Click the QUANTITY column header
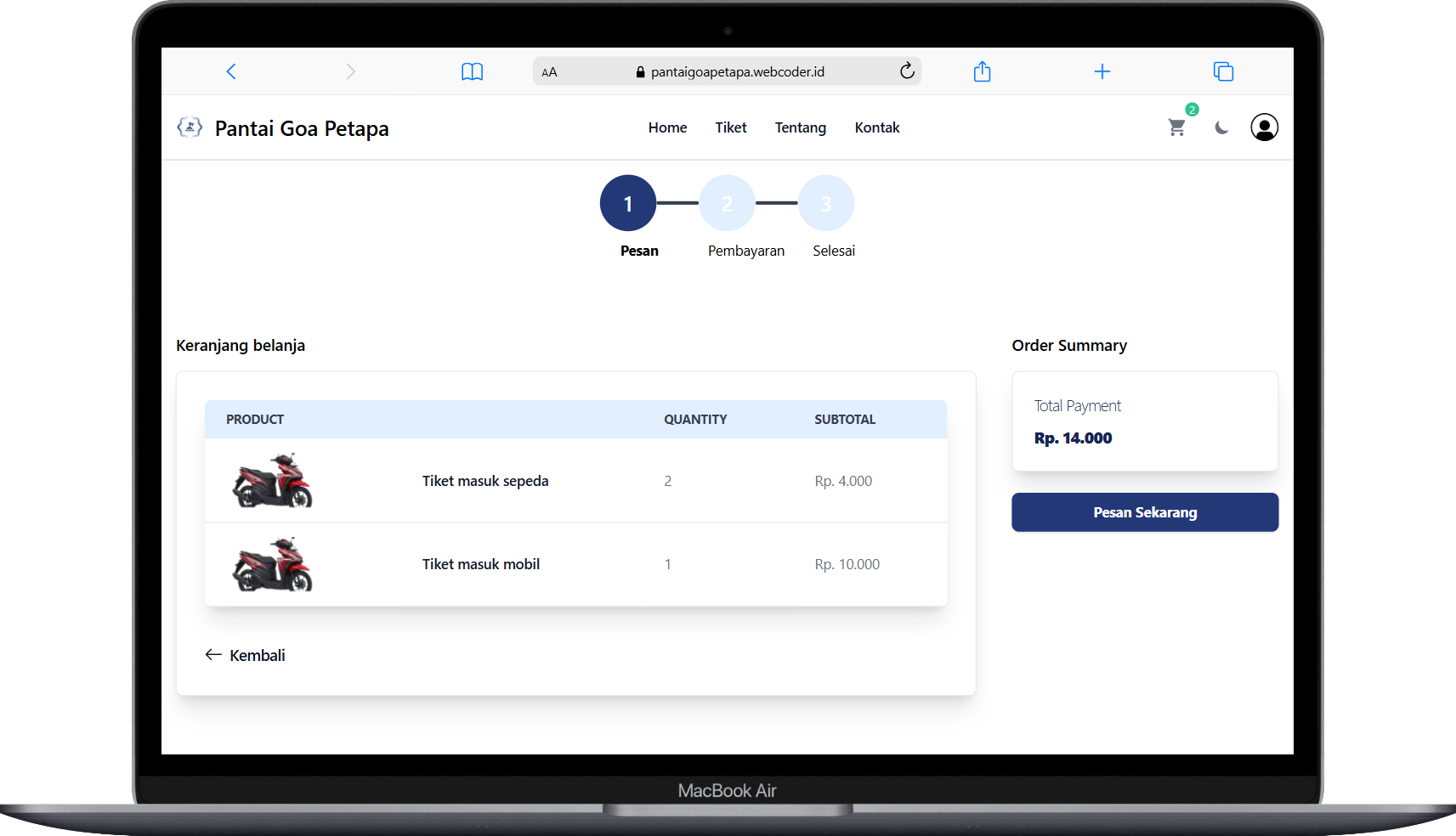This screenshot has width=1456, height=836. pos(695,420)
